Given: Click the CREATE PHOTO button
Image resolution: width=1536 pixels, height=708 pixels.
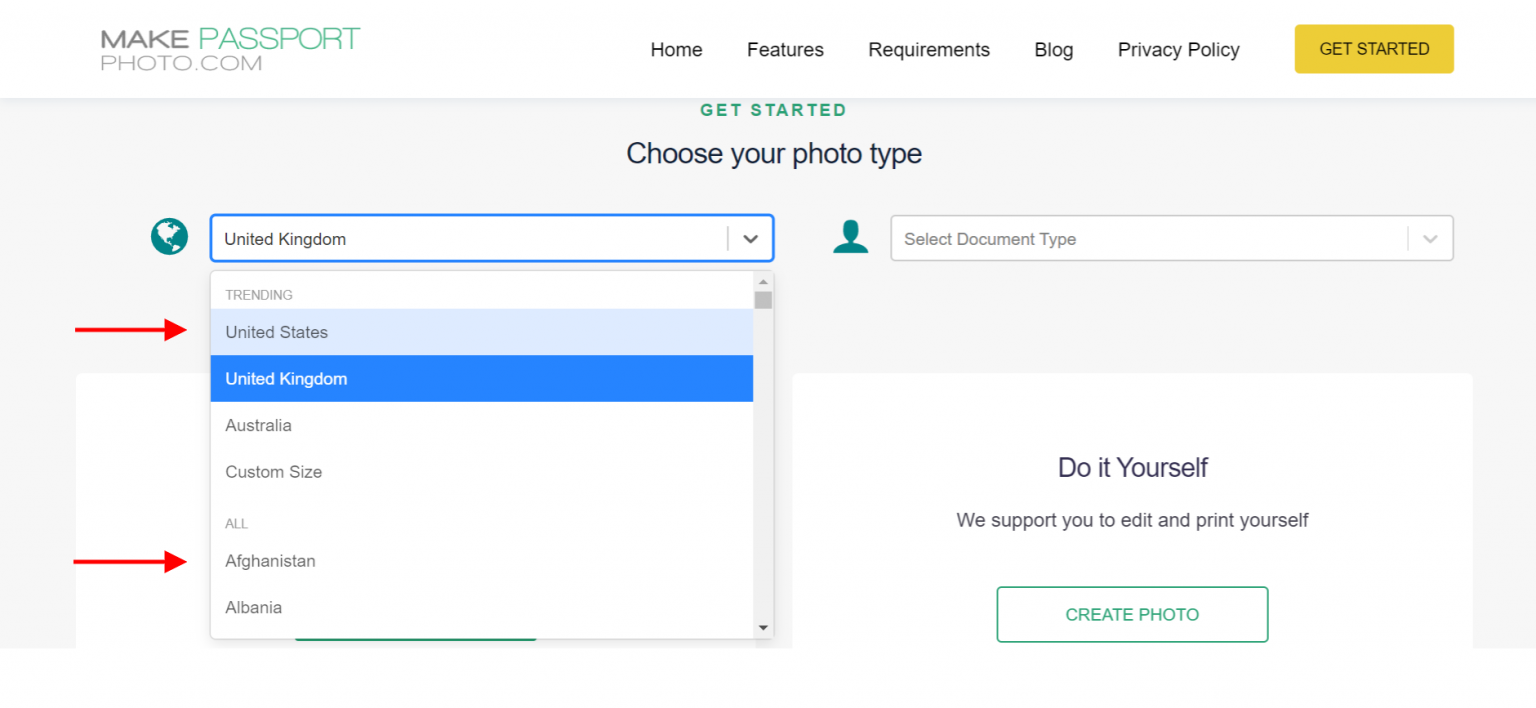Looking at the screenshot, I should point(1132,615).
